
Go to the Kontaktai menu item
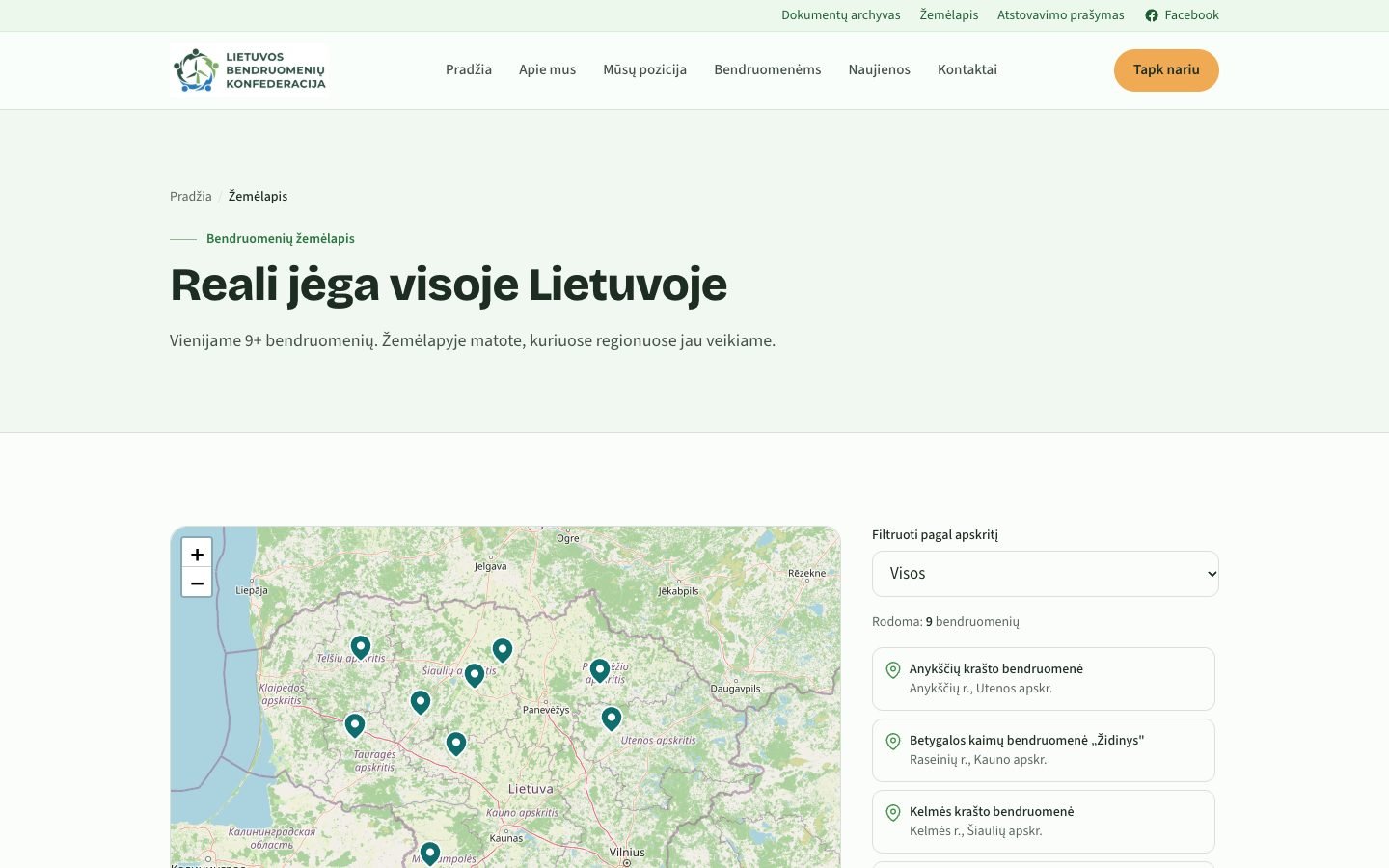pos(967,69)
